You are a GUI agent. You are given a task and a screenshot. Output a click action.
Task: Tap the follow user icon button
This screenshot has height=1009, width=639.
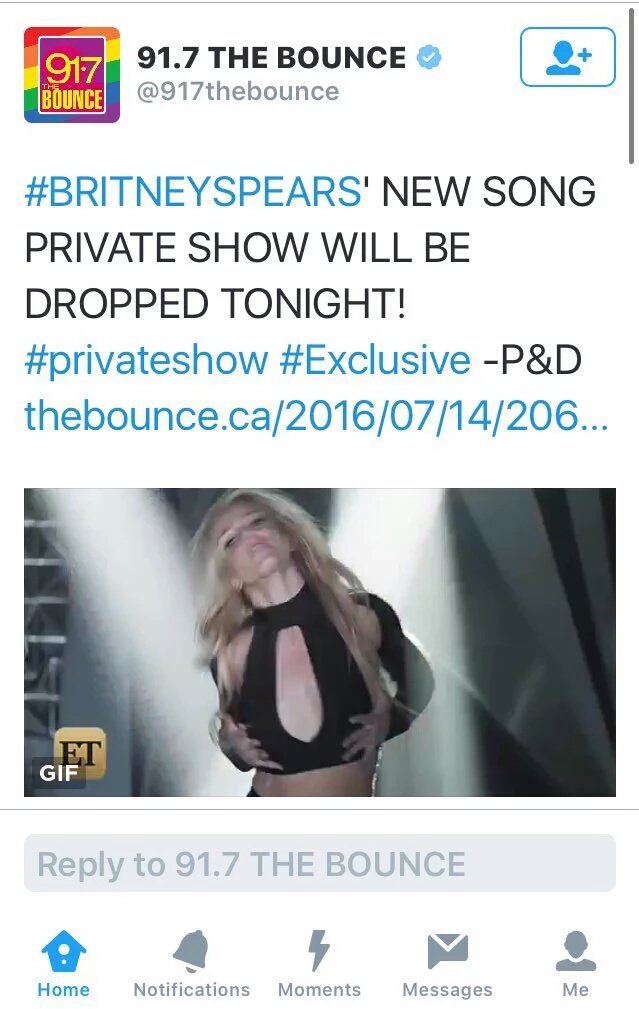(567, 57)
